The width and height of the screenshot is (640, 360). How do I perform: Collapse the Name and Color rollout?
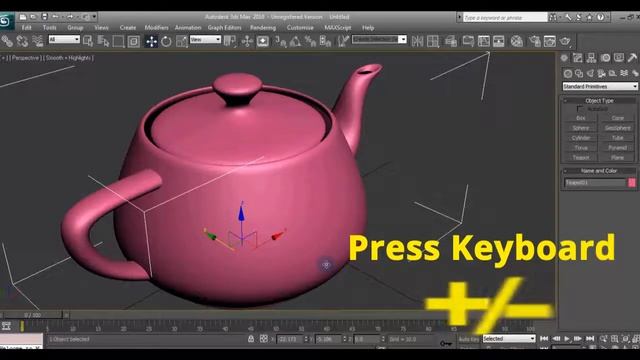click(x=599, y=171)
